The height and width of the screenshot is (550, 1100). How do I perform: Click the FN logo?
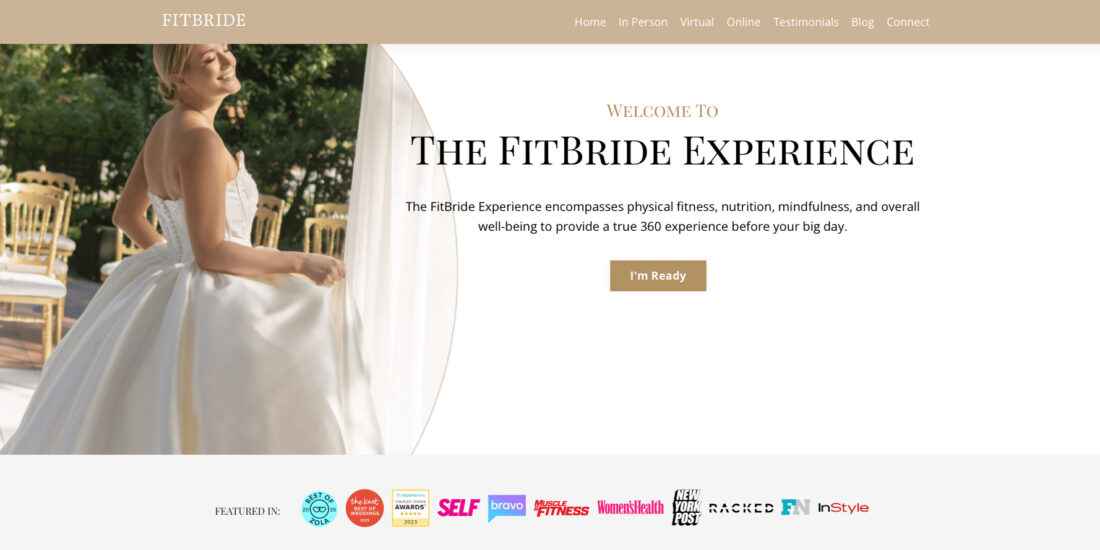796,507
